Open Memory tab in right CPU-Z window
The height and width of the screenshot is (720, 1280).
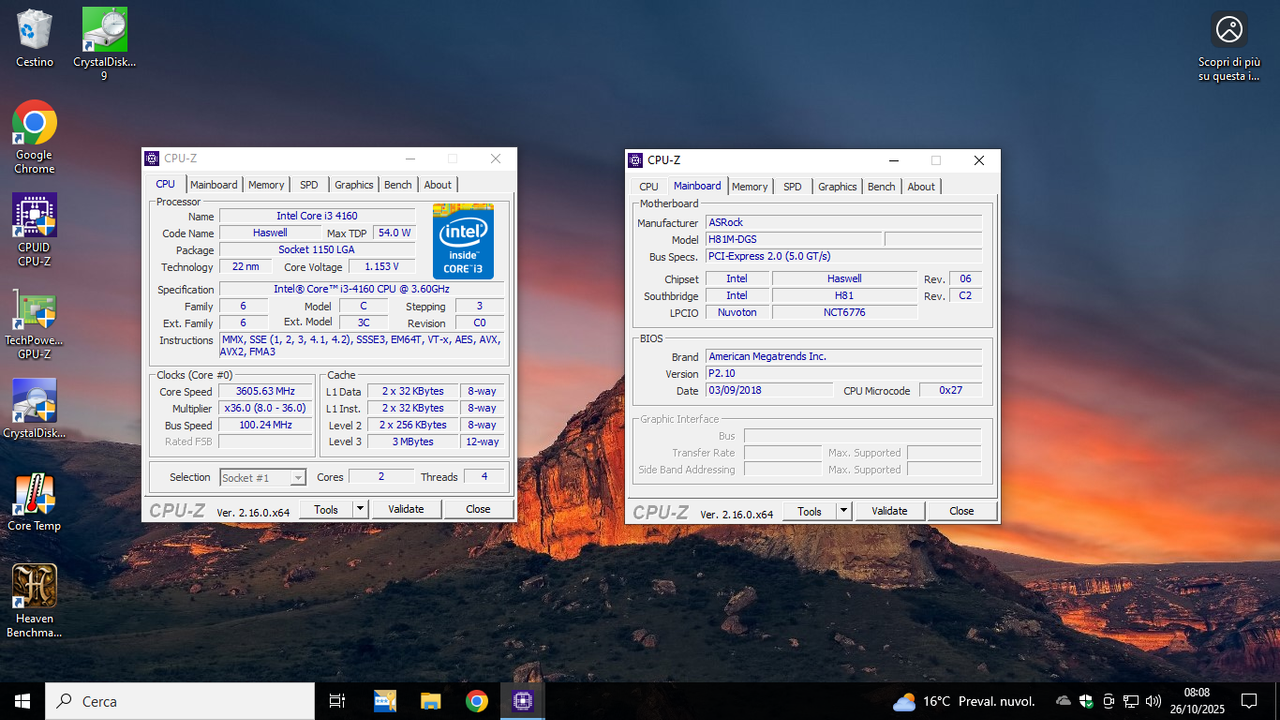(x=749, y=187)
